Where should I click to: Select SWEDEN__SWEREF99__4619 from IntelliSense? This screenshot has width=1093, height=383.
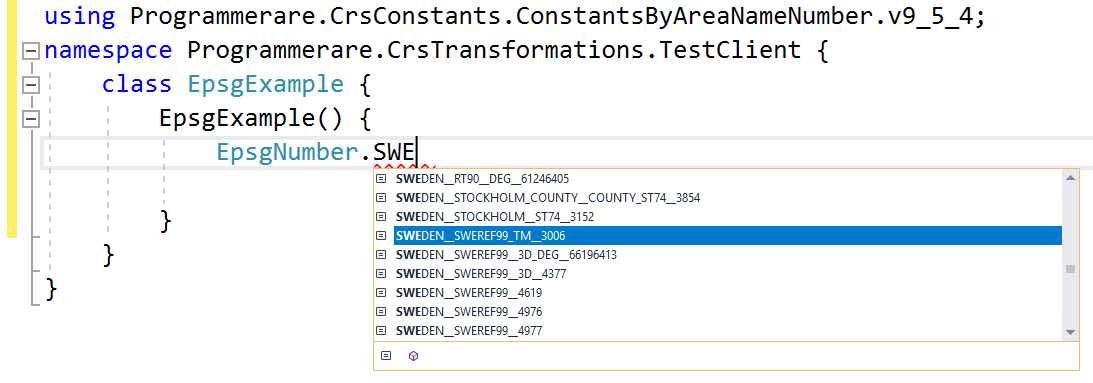[717, 292]
